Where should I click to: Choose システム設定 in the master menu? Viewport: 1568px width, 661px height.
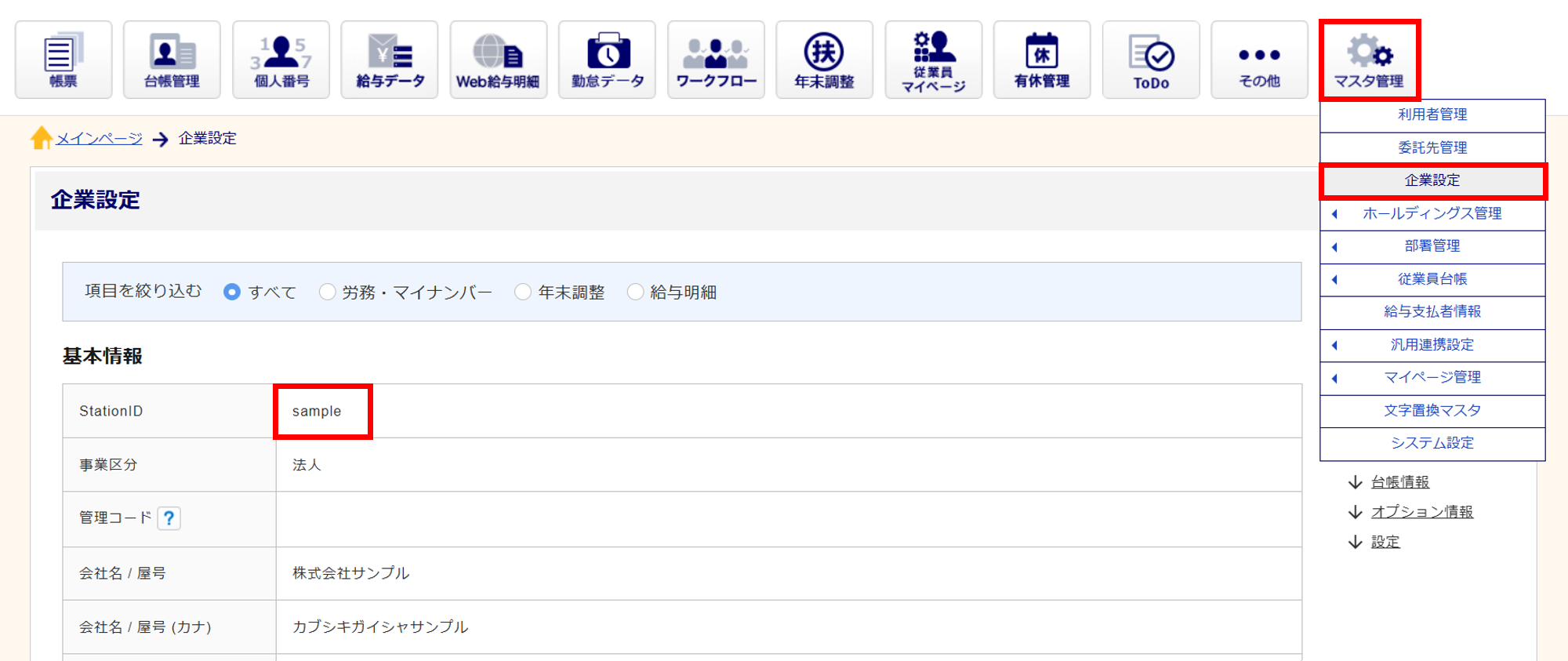[1432, 443]
